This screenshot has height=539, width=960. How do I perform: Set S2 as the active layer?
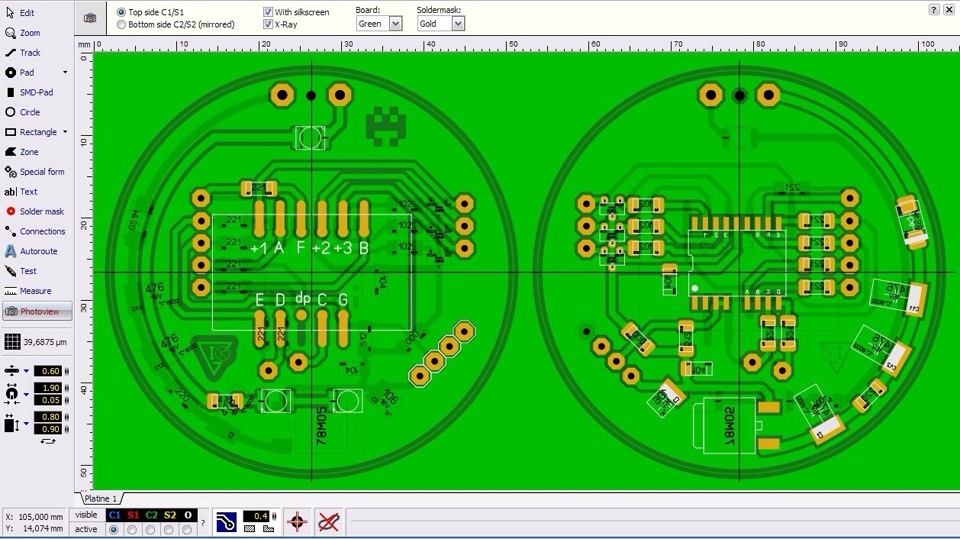coord(169,530)
